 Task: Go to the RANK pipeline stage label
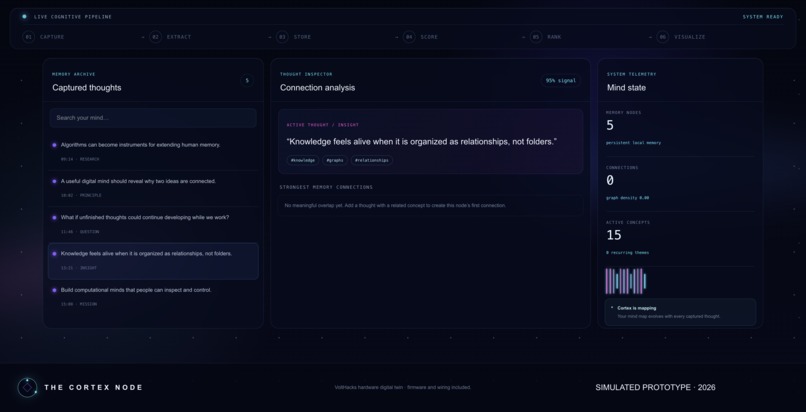click(554, 37)
